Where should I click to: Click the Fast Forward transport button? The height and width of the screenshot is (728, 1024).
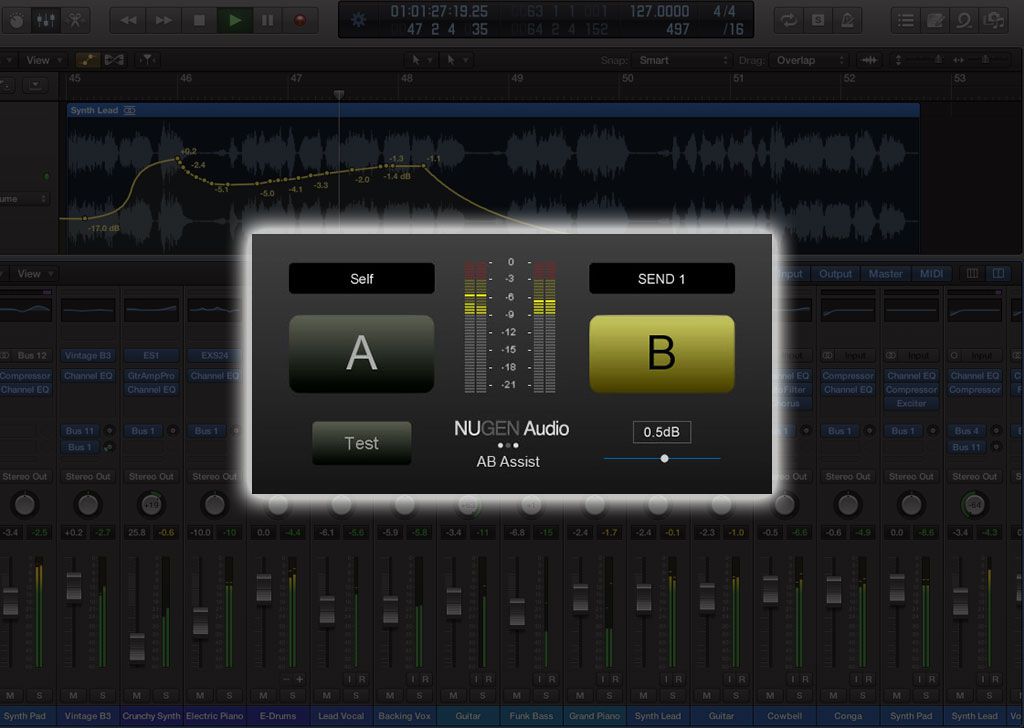click(x=164, y=20)
